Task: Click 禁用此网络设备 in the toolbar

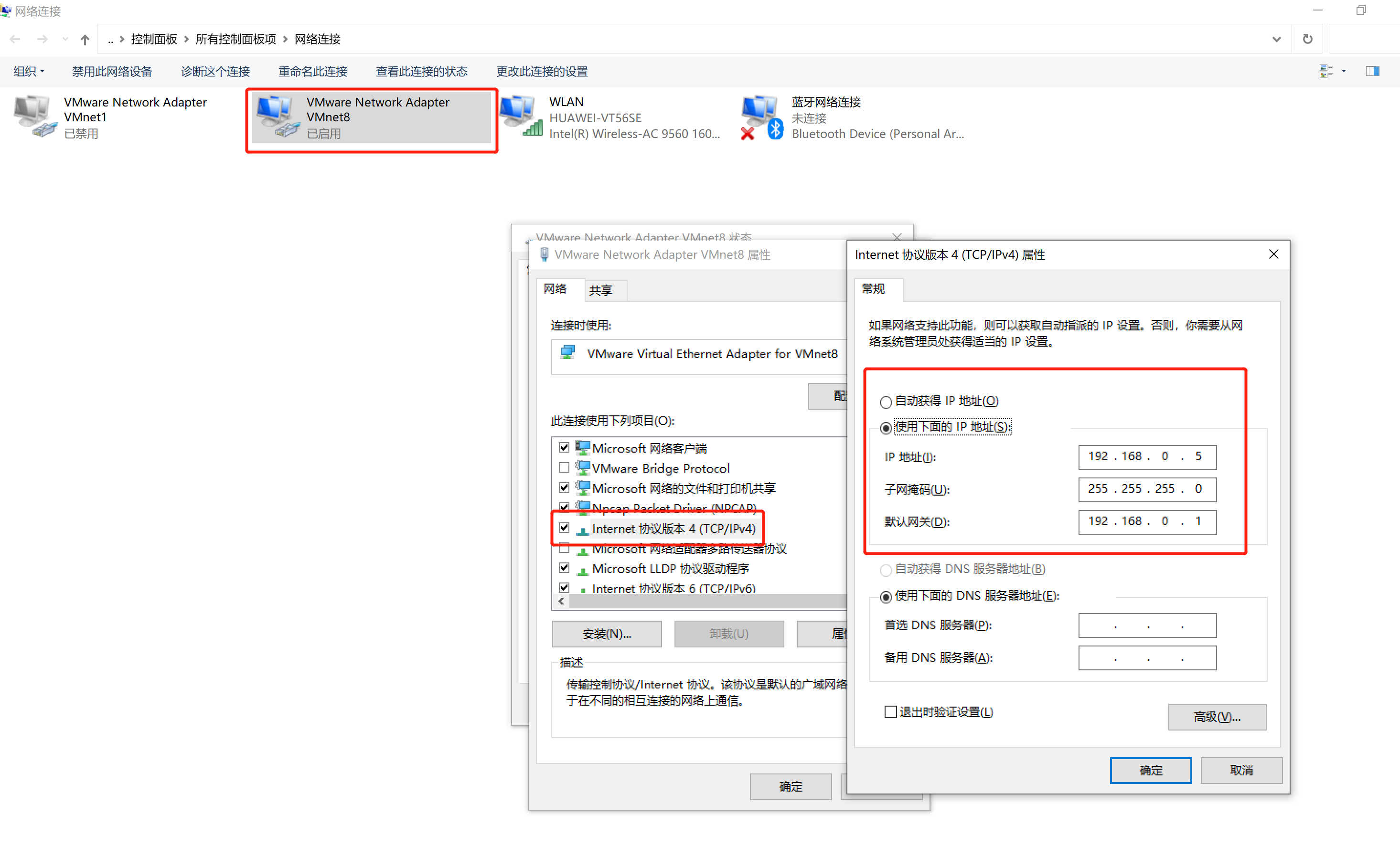Action: (112, 71)
